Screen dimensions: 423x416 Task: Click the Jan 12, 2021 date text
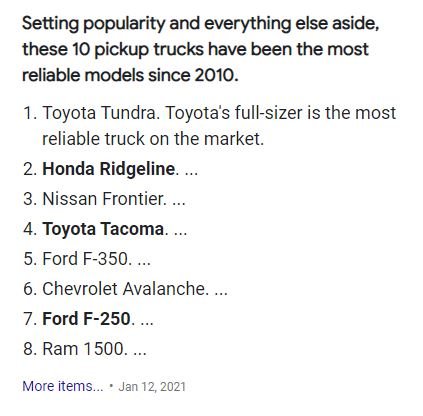click(x=152, y=386)
